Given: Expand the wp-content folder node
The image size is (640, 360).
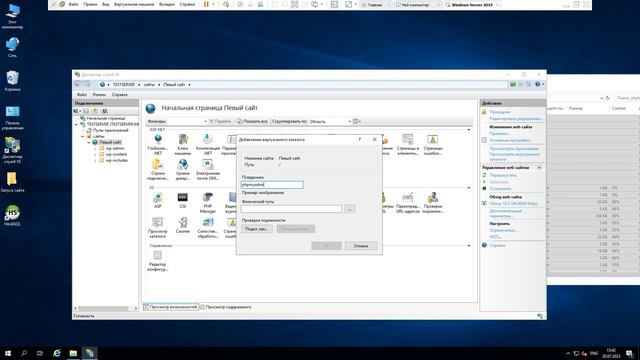Looking at the screenshot, I should pos(96,154).
